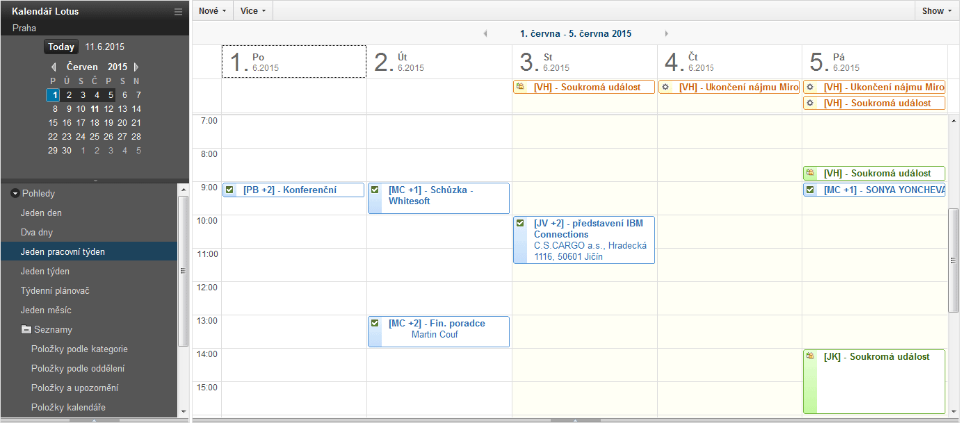
Task: Go to next month in mini calendar
Action: [x=136, y=66]
